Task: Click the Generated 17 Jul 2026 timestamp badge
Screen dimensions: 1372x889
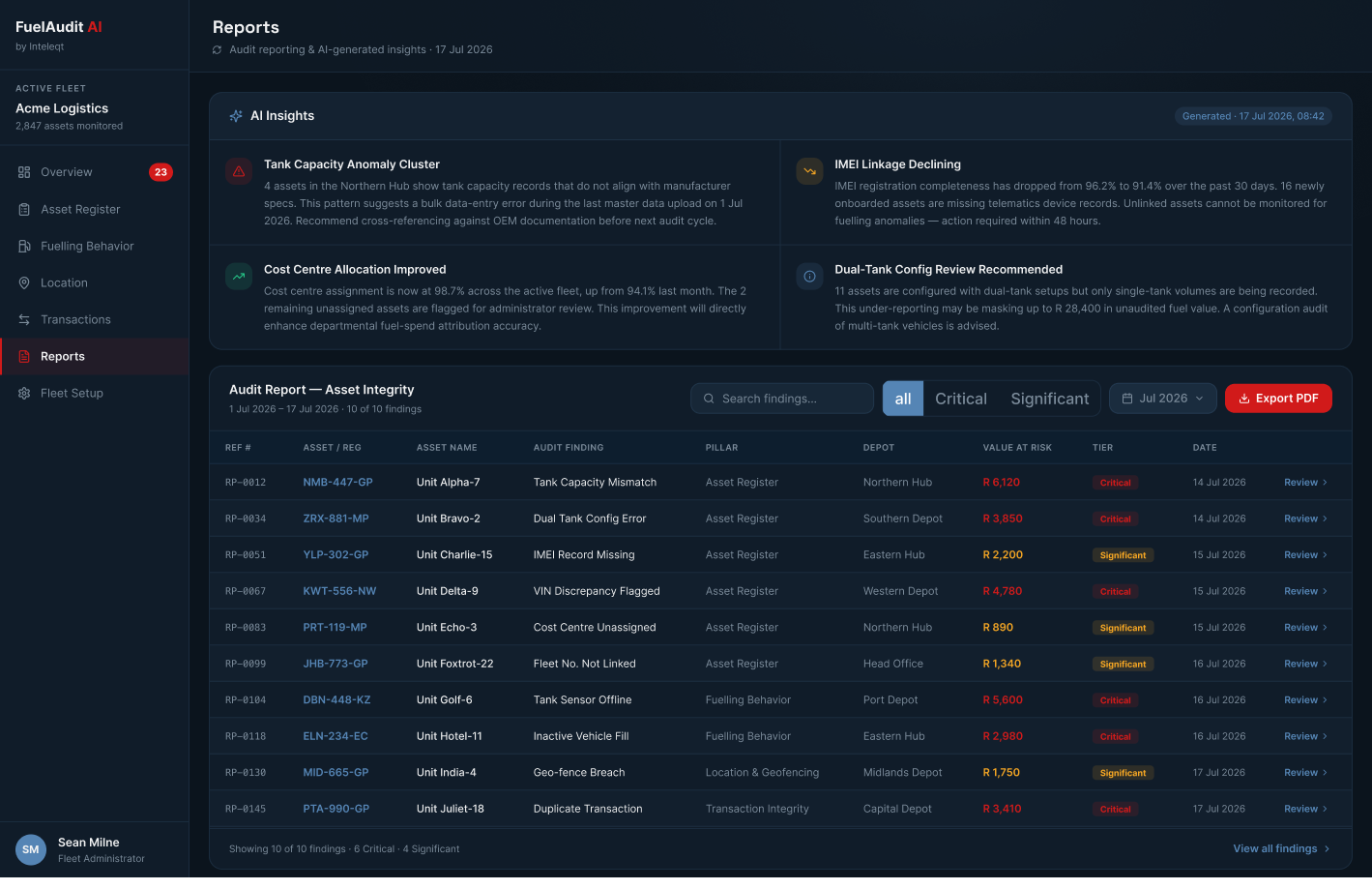Action: [x=1253, y=116]
